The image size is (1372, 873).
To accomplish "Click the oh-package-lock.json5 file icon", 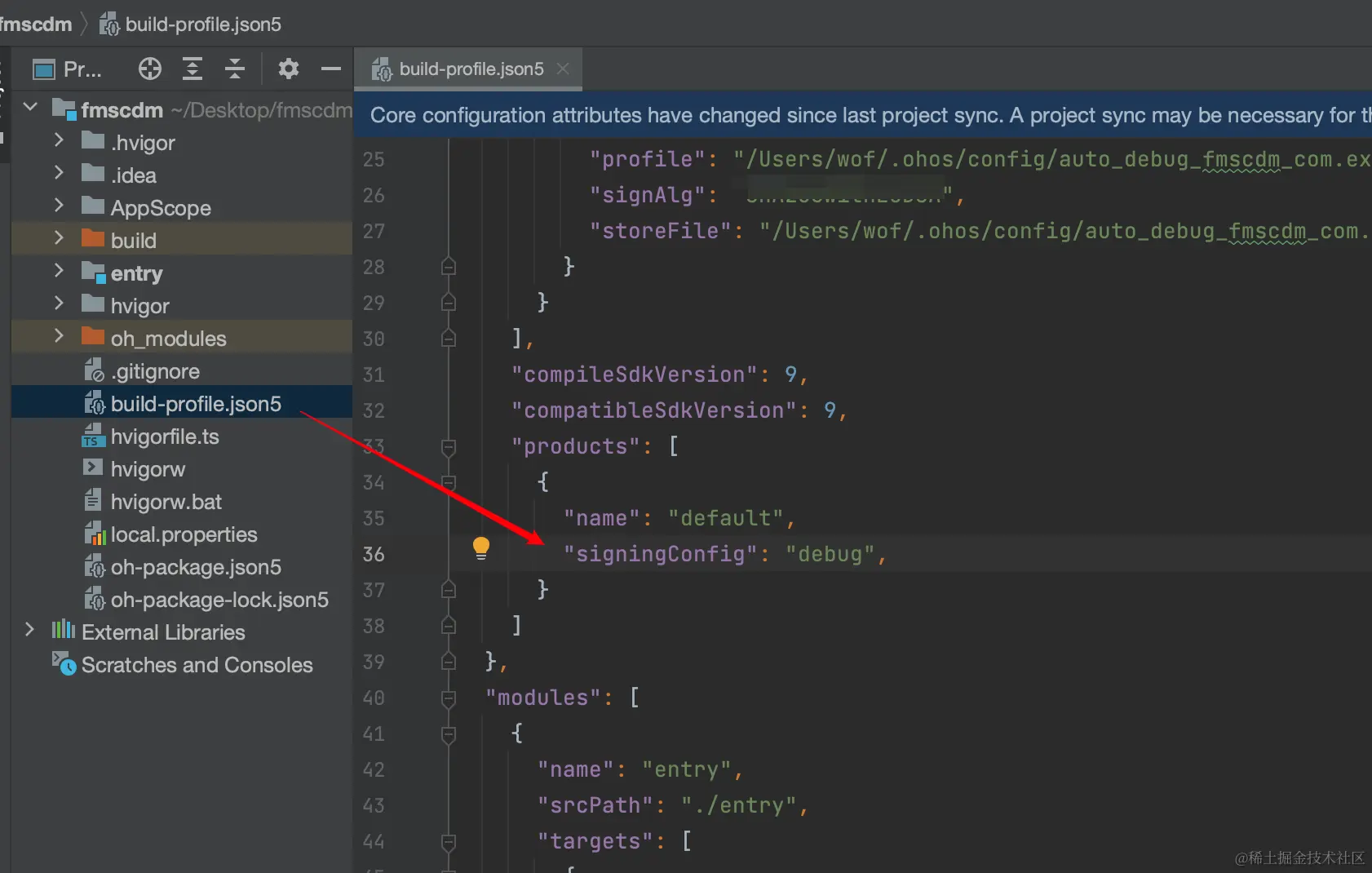I will (95, 599).
